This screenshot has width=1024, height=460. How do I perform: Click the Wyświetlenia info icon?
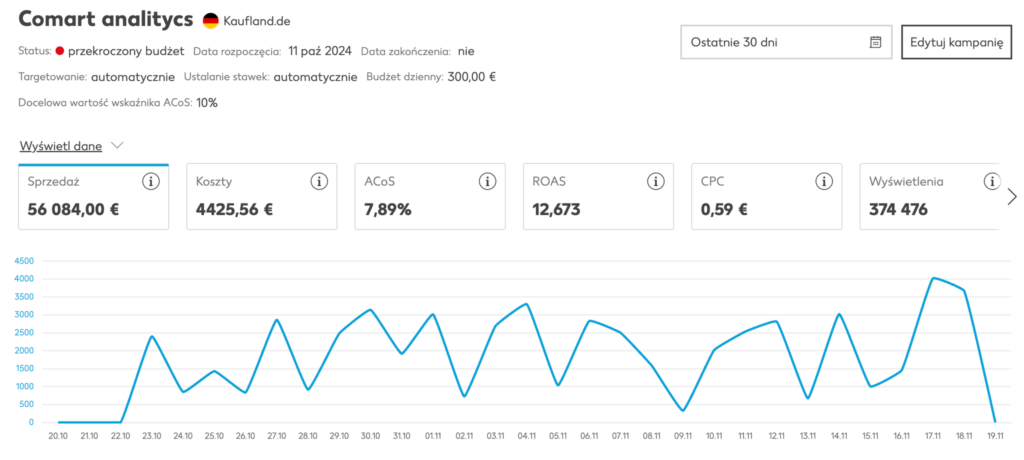click(991, 182)
